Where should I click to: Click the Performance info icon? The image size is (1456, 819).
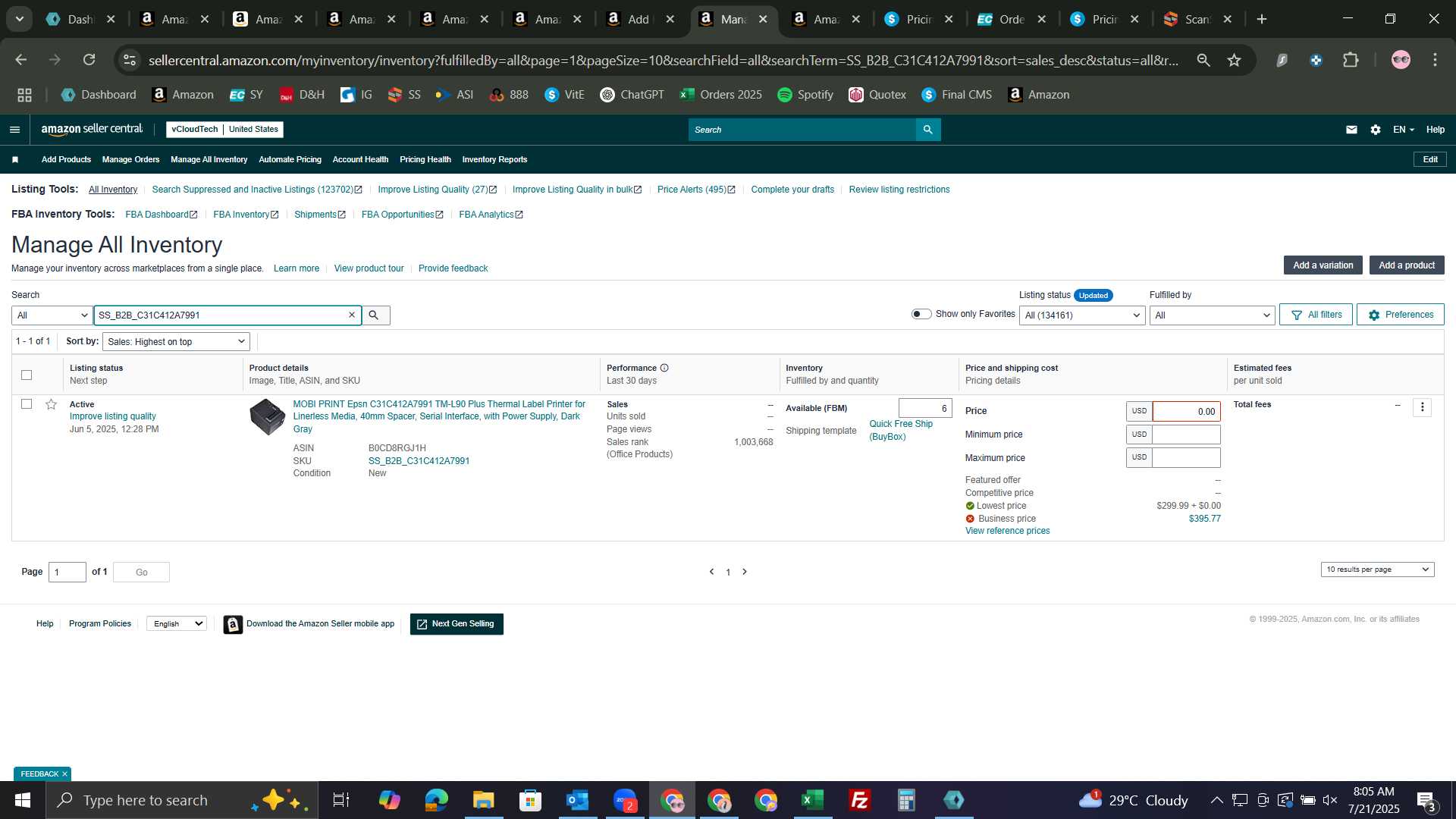664,369
